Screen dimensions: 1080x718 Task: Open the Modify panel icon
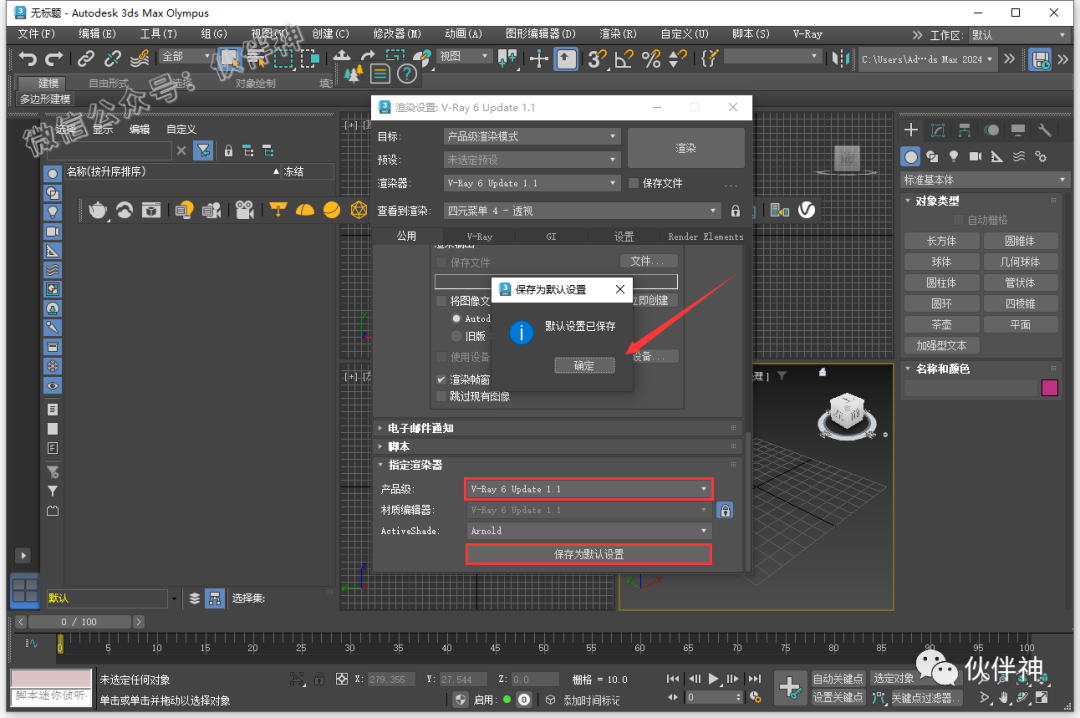pyautogui.click(x=937, y=130)
